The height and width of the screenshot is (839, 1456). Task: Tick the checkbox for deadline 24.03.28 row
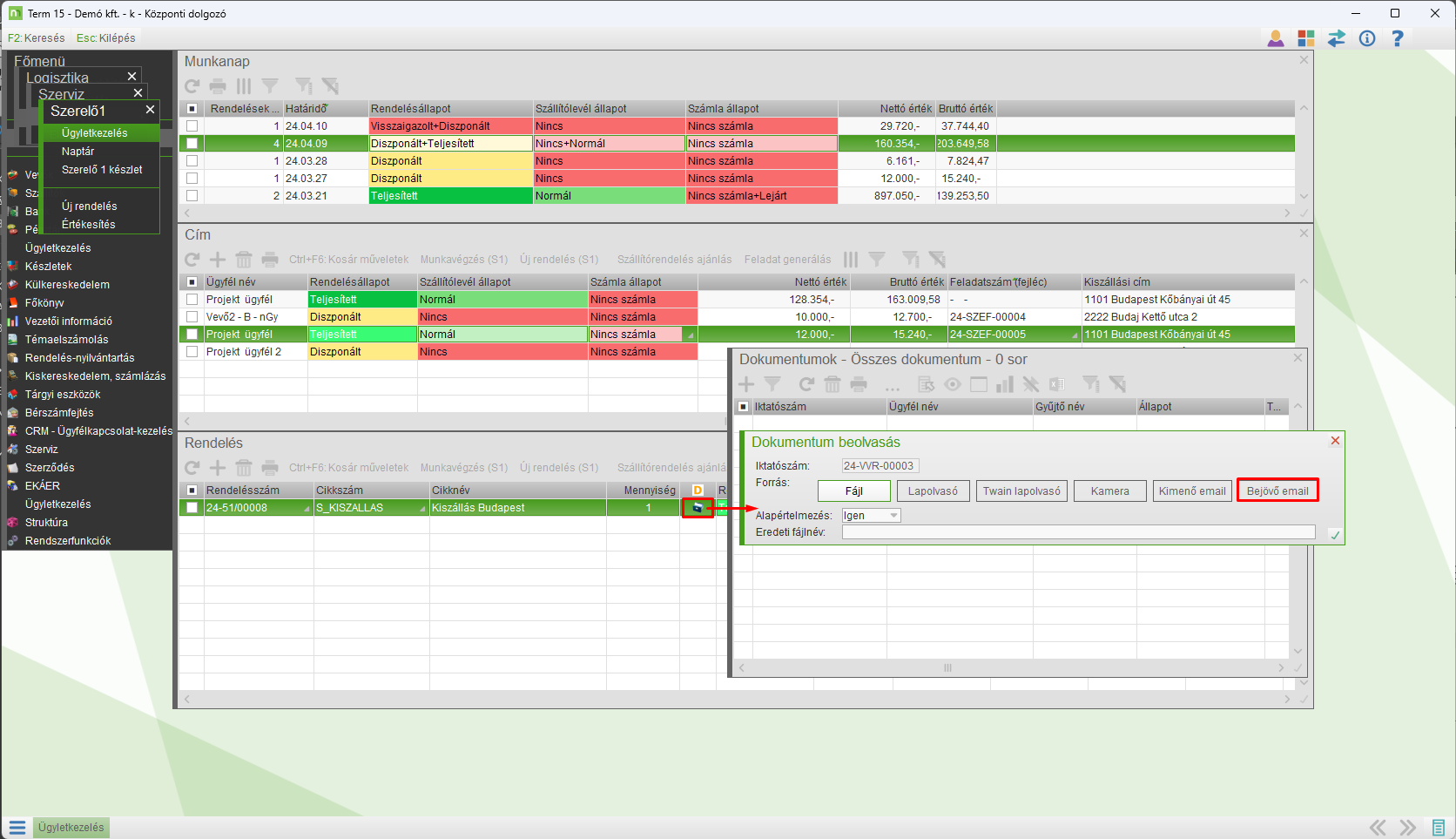tap(192, 161)
